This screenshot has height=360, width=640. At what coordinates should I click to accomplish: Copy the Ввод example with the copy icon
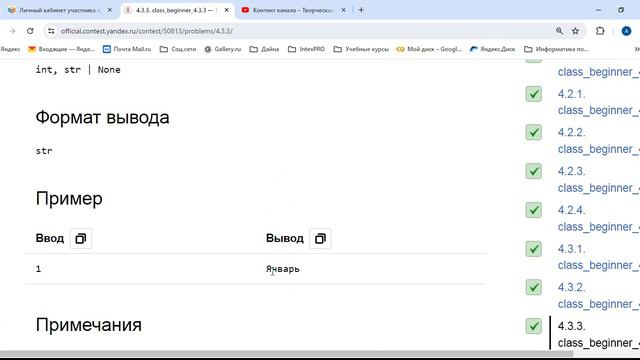tap(81, 238)
